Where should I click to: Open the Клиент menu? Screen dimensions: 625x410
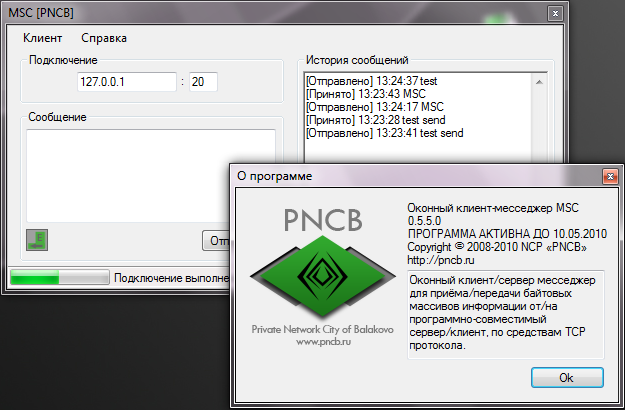pos(42,38)
